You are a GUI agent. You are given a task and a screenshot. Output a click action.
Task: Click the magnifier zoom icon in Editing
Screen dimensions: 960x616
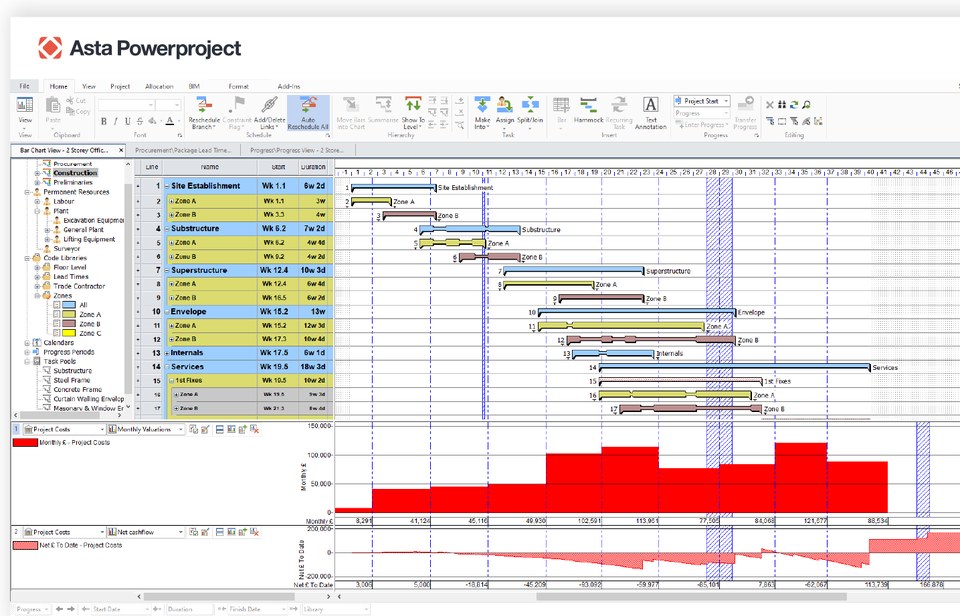coord(806,105)
